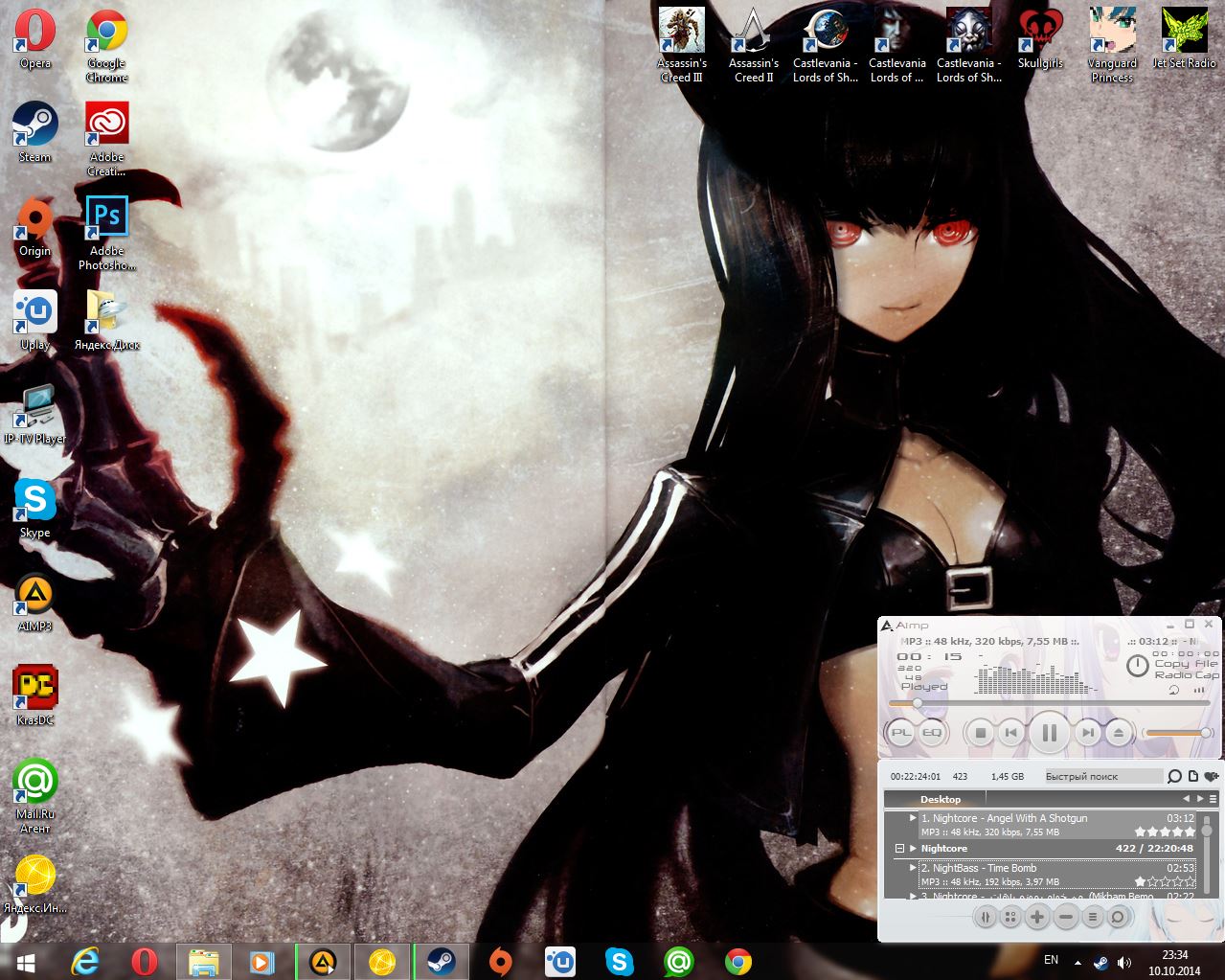Toggle the AIMP playlist with PL button
1225x980 pixels.
pyautogui.click(x=901, y=734)
